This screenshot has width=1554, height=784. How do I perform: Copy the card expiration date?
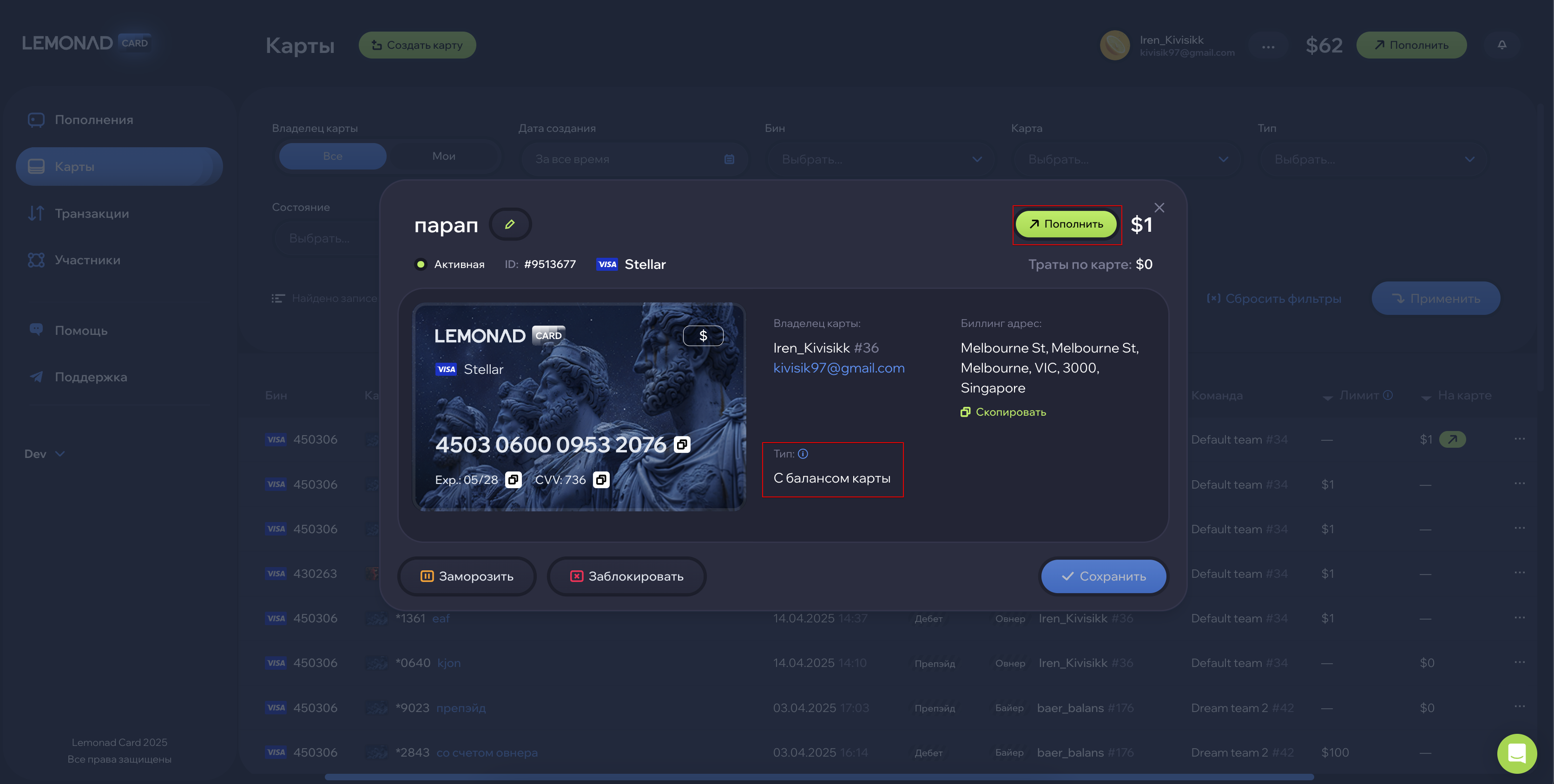click(513, 479)
